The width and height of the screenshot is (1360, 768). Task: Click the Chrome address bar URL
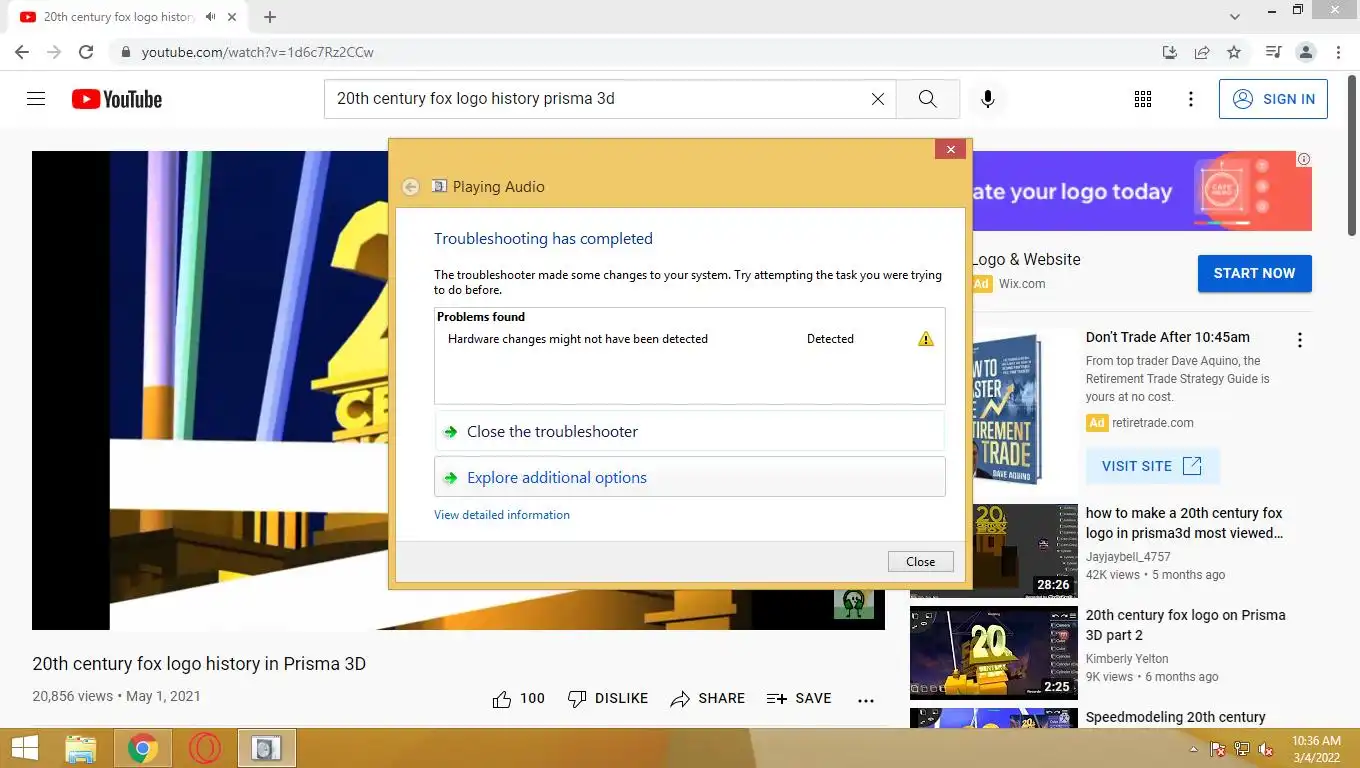point(257,52)
